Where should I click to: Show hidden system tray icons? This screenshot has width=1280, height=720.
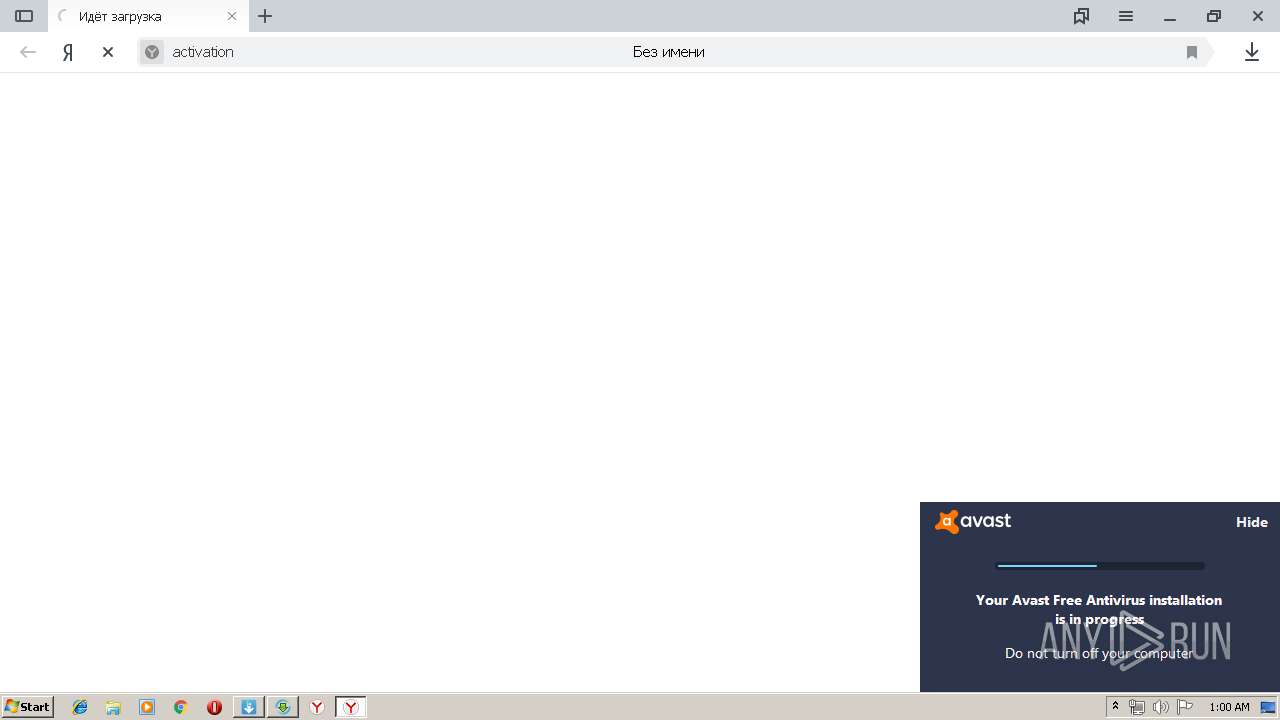pos(1115,707)
